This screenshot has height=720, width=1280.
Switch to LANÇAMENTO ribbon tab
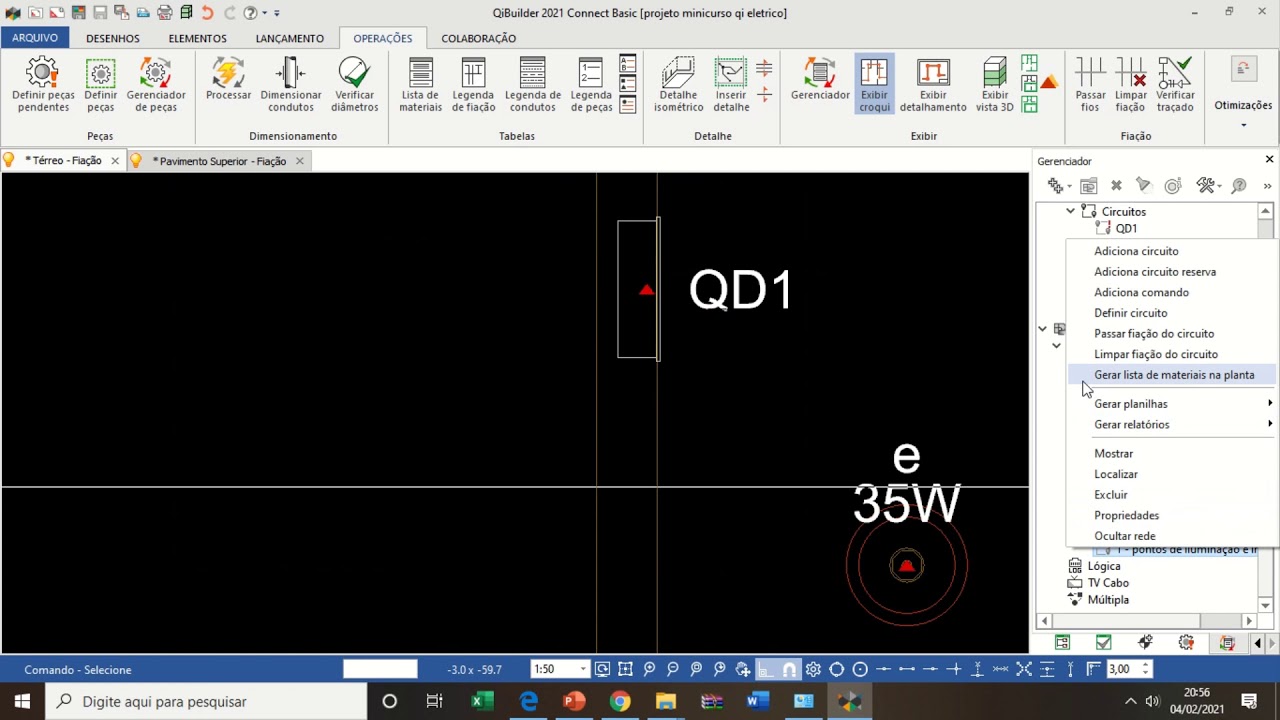[290, 38]
